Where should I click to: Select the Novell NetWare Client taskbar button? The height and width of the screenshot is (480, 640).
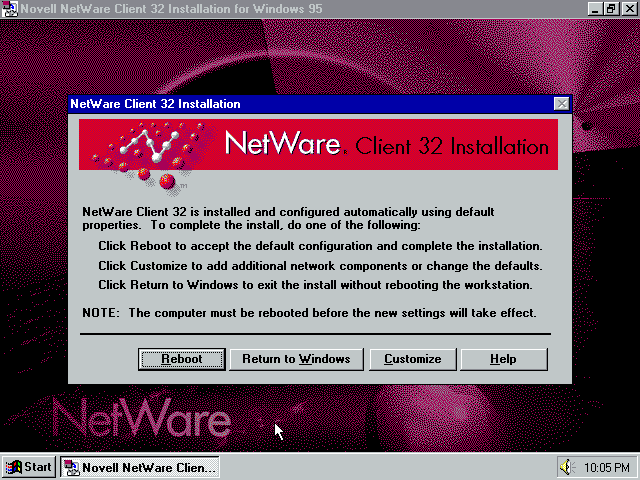[x=140, y=467]
